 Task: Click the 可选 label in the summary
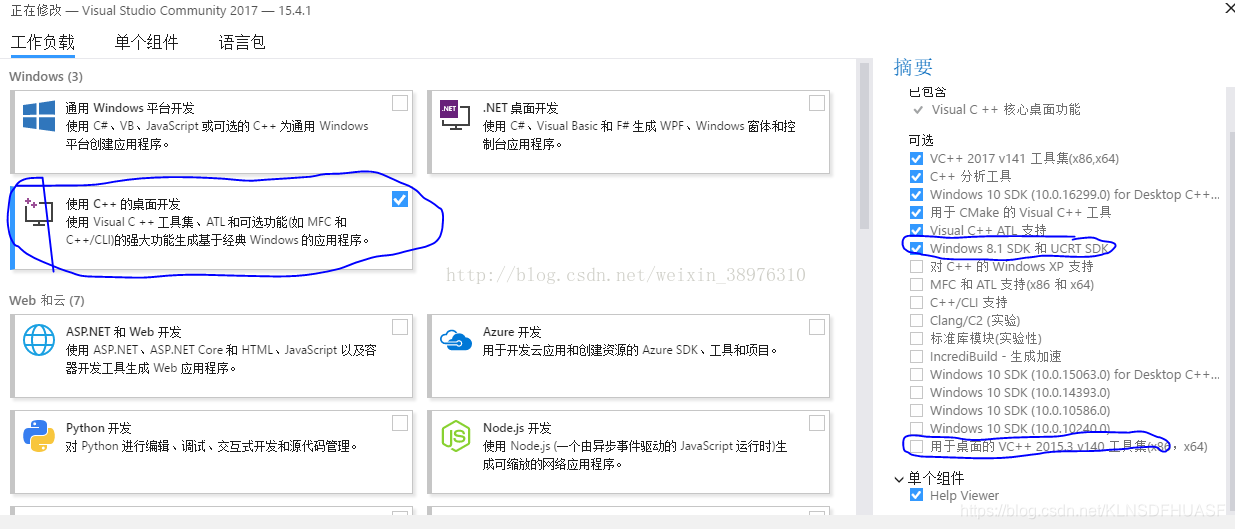[921, 140]
